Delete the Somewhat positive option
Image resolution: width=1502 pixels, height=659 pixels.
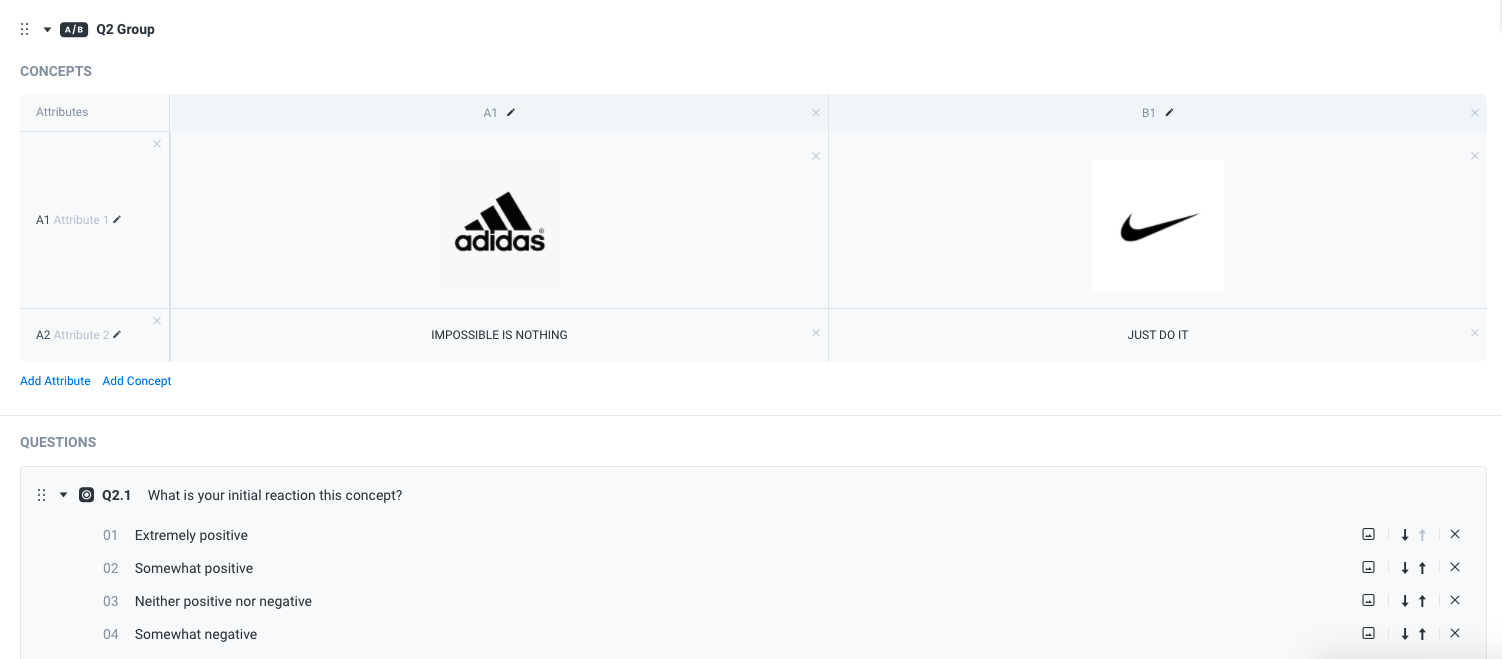coord(1455,567)
